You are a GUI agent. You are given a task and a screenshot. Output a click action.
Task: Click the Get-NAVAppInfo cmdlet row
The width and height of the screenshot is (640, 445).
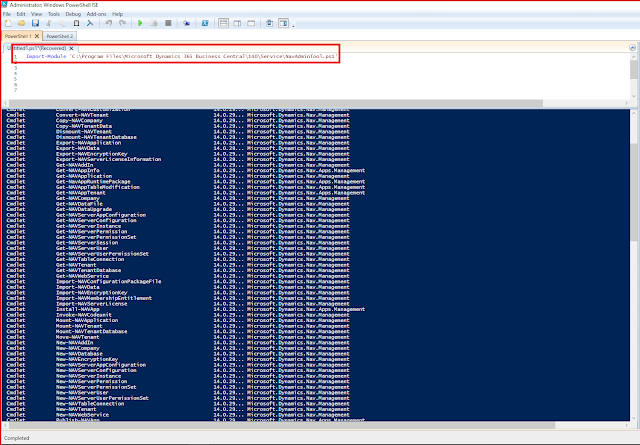click(x=186, y=170)
